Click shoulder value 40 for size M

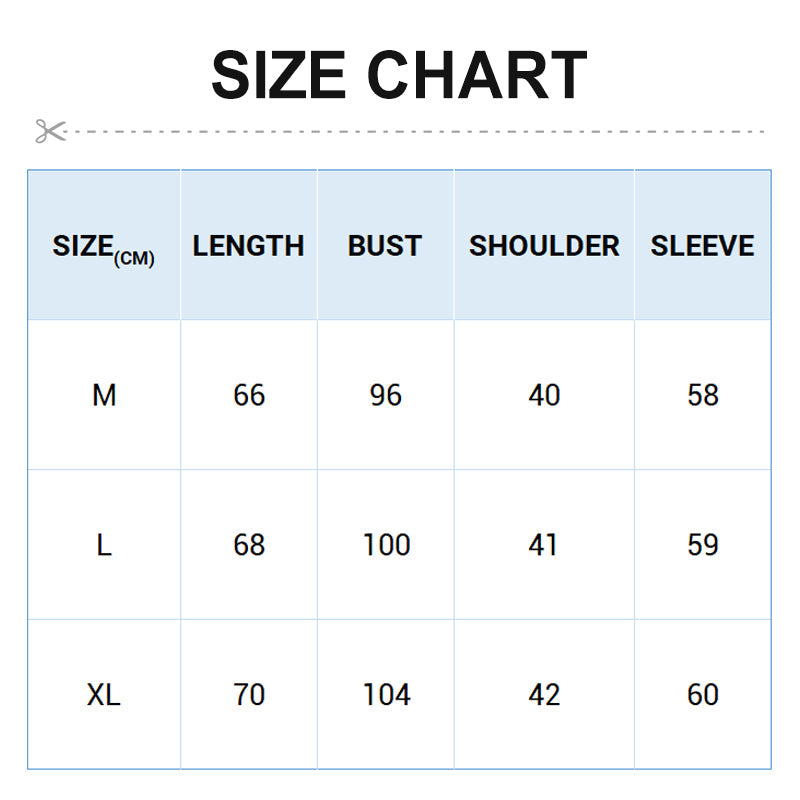544,396
